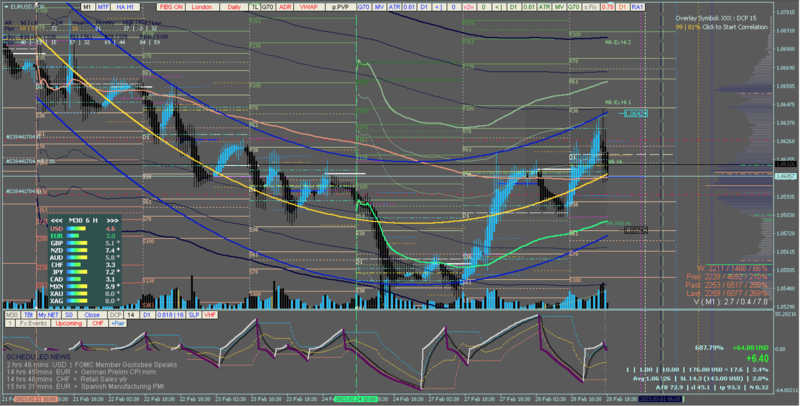
Task: Click the green 0 counter button
Action: [x=484, y=7]
